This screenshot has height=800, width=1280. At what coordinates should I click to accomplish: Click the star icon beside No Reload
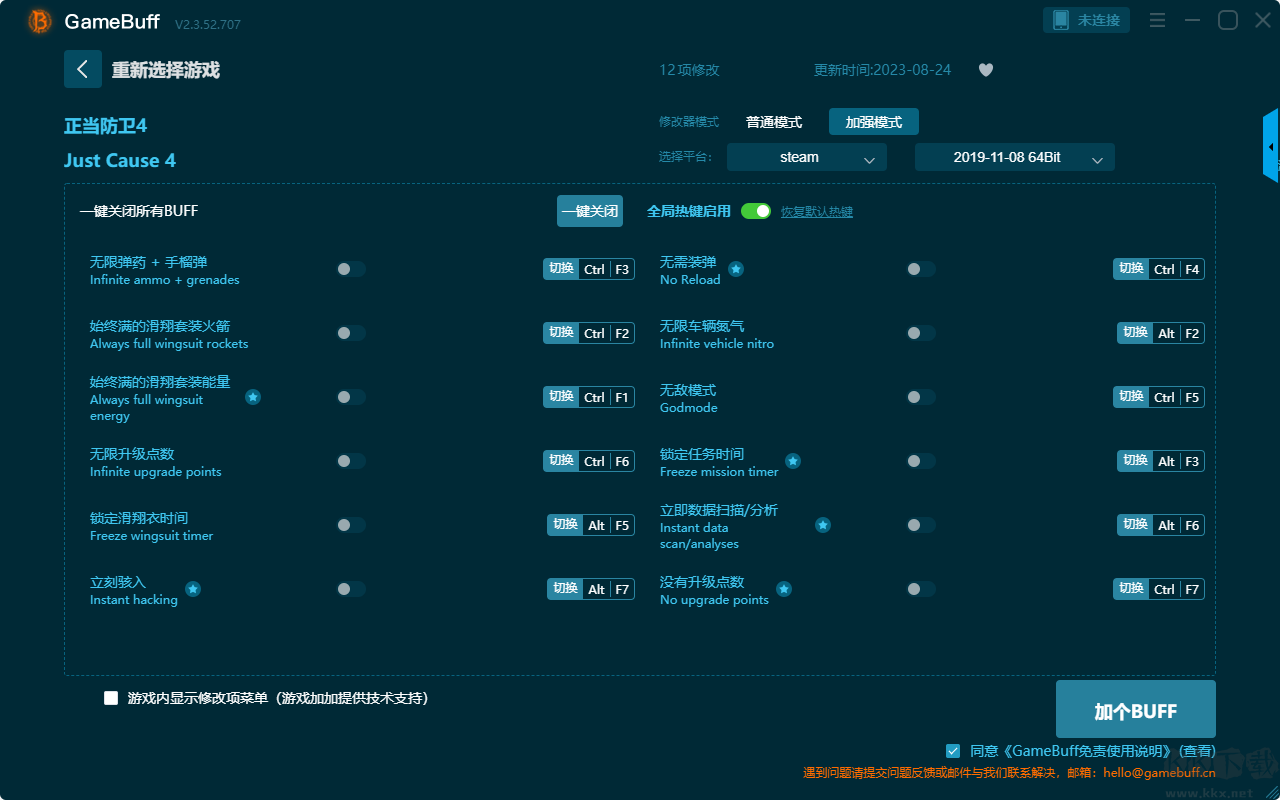[736, 269]
